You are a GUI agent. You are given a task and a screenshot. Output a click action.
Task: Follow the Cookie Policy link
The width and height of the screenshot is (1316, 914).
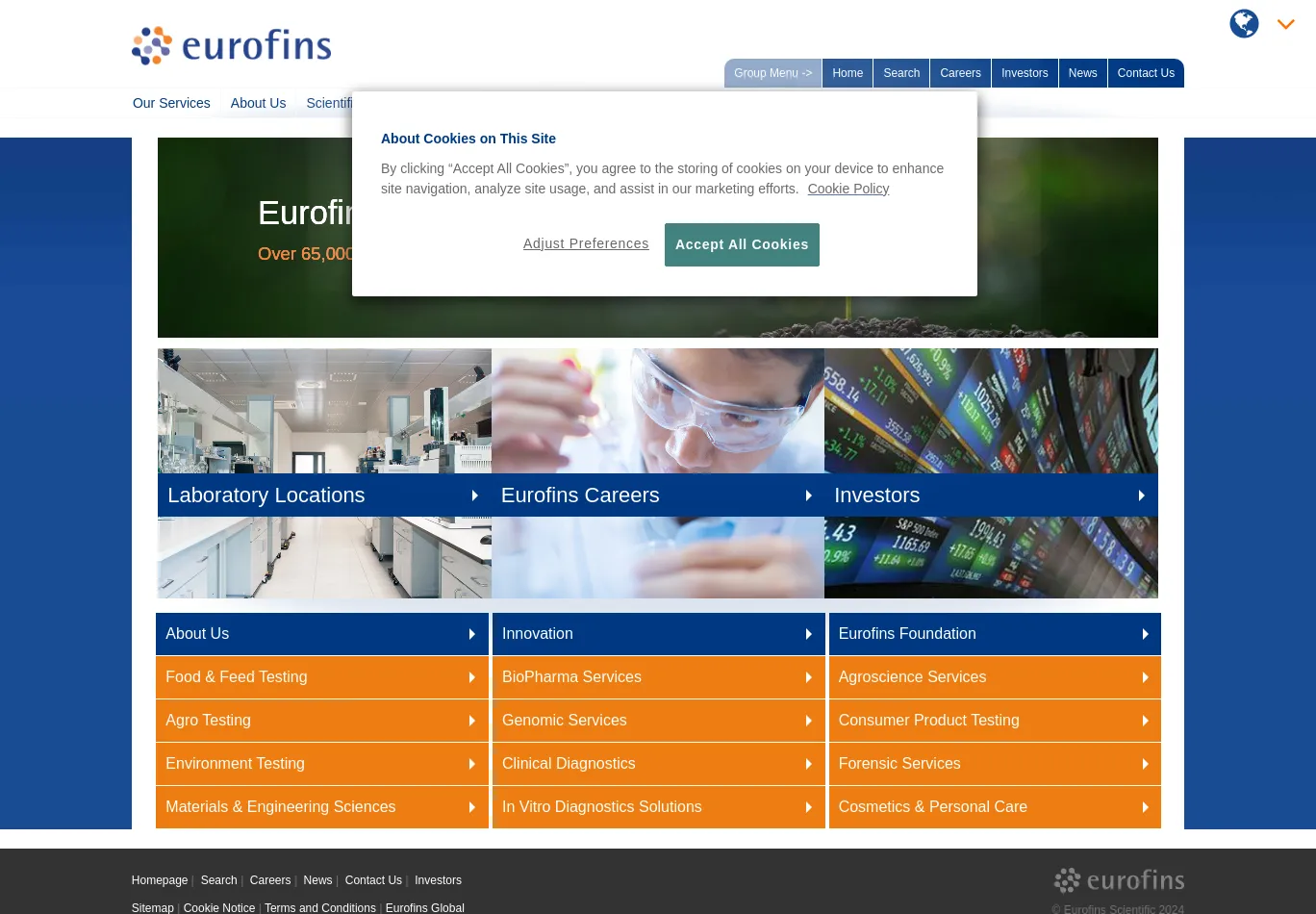[848, 189]
